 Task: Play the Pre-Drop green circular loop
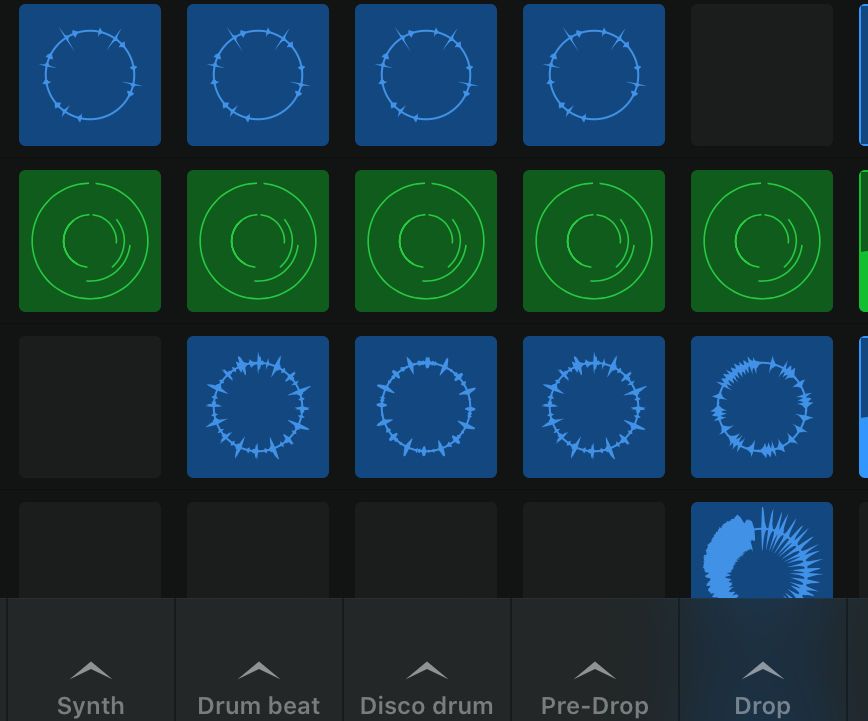click(594, 241)
